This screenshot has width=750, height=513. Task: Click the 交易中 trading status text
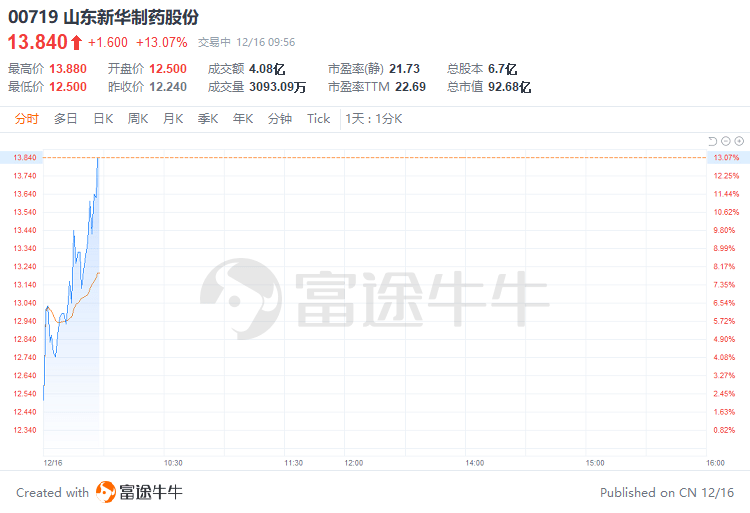click(x=214, y=43)
